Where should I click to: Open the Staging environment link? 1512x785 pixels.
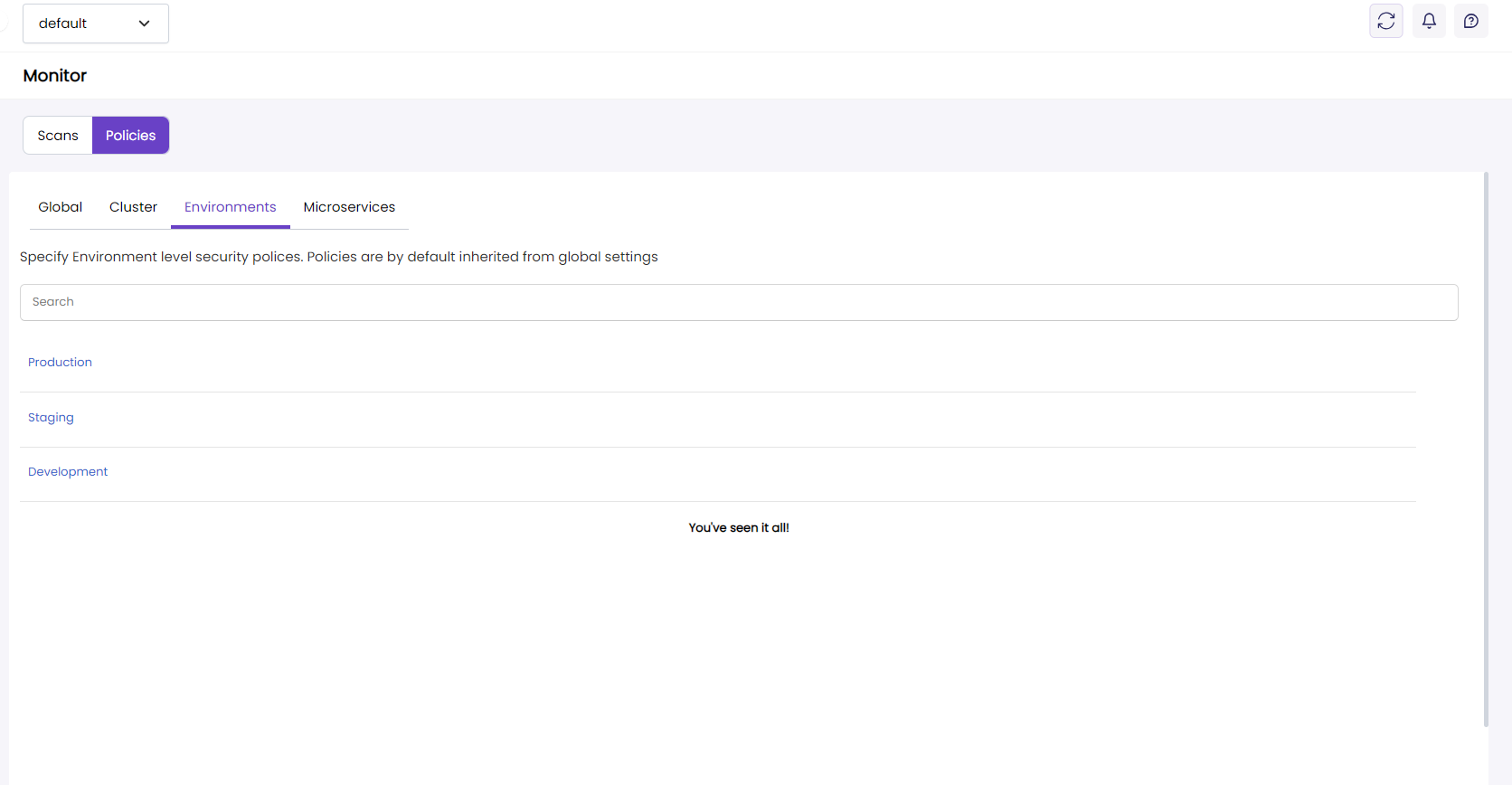tap(51, 418)
